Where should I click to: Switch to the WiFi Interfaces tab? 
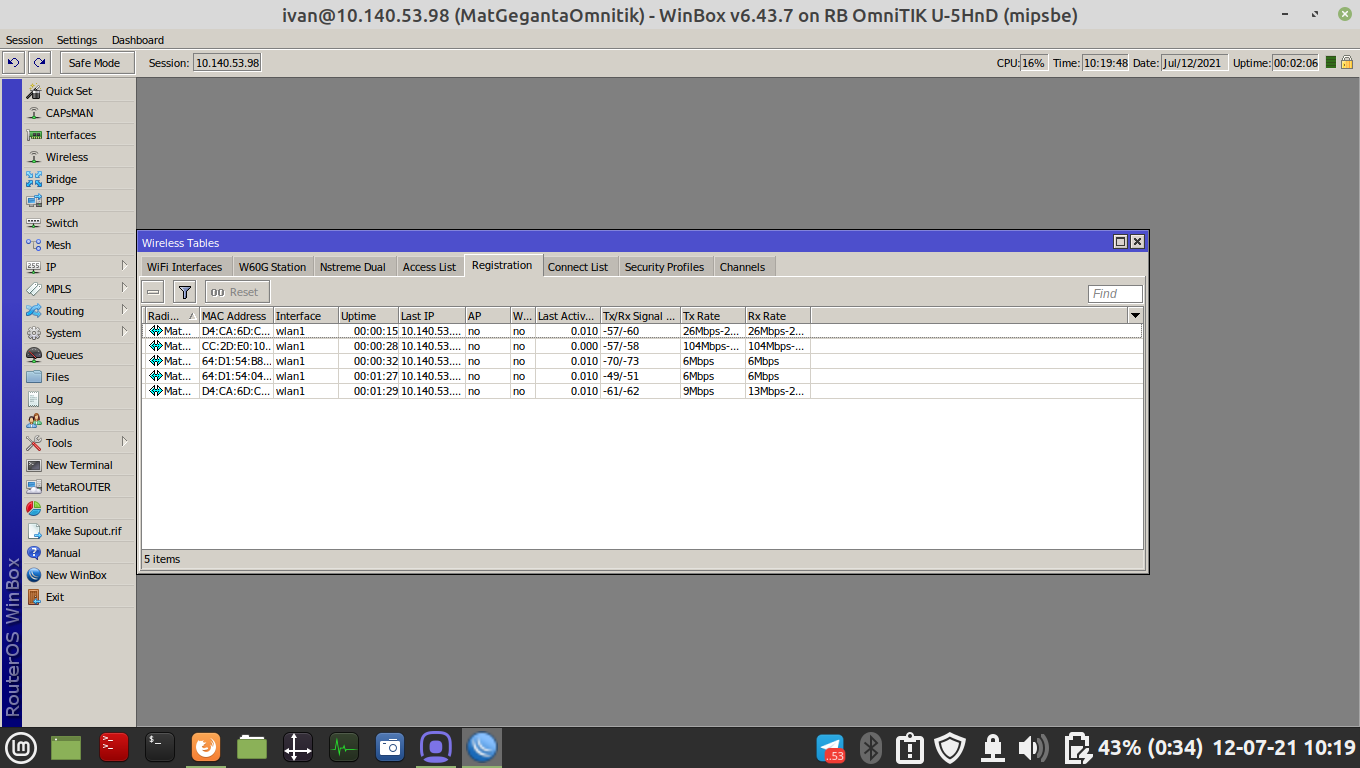184,267
